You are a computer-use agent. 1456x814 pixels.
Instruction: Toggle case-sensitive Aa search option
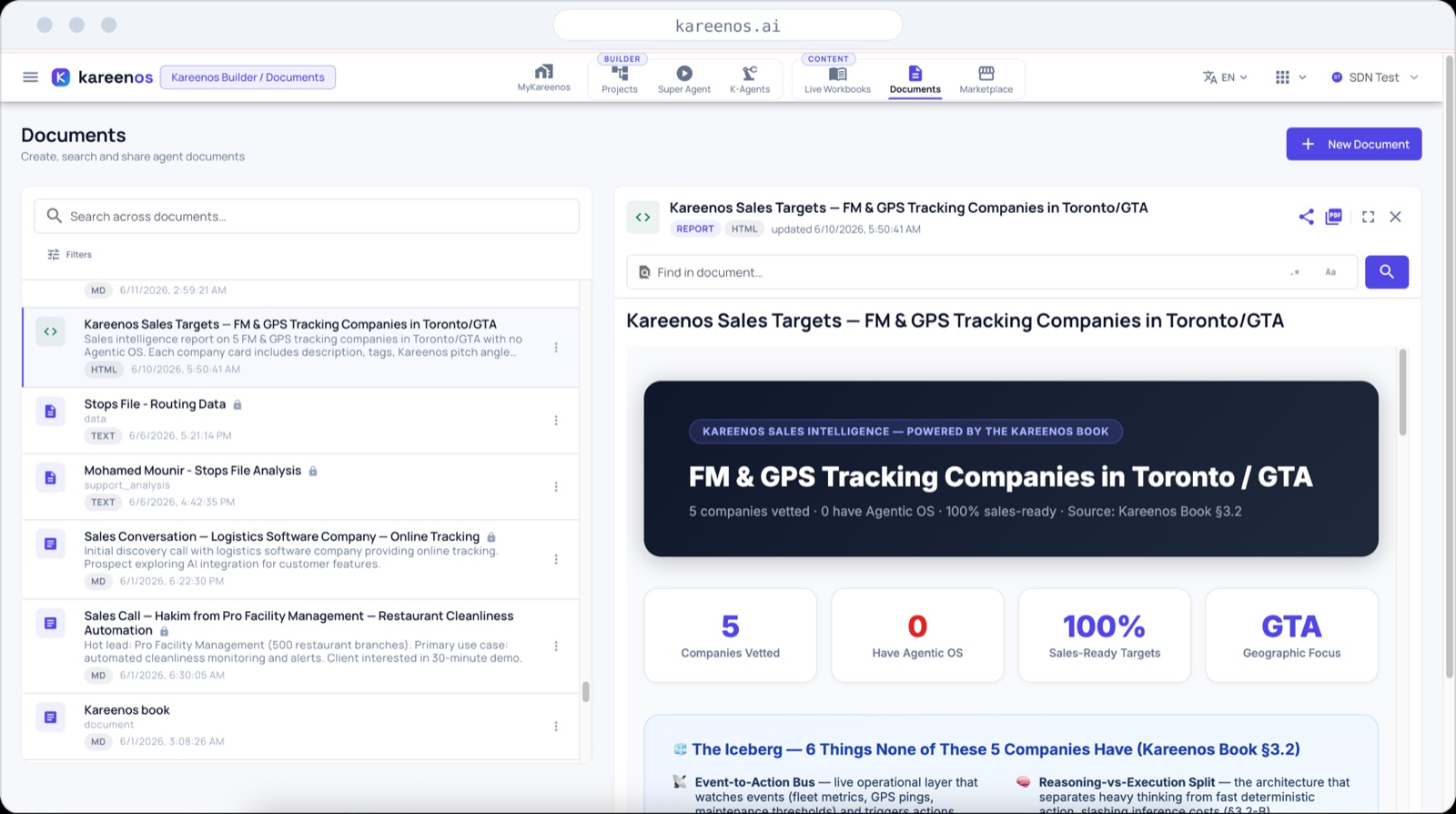click(x=1330, y=272)
